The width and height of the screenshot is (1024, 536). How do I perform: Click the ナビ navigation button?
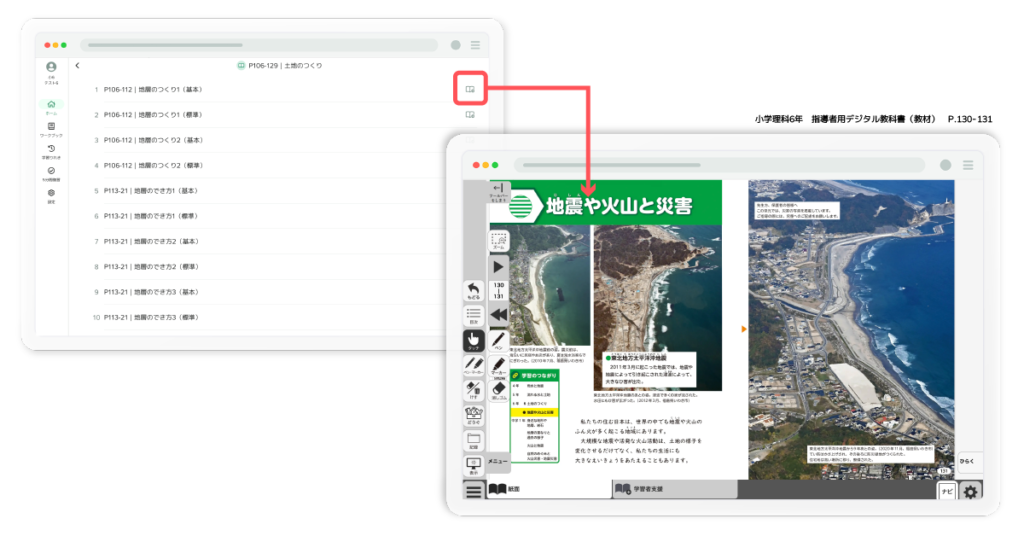[x=947, y=491]
